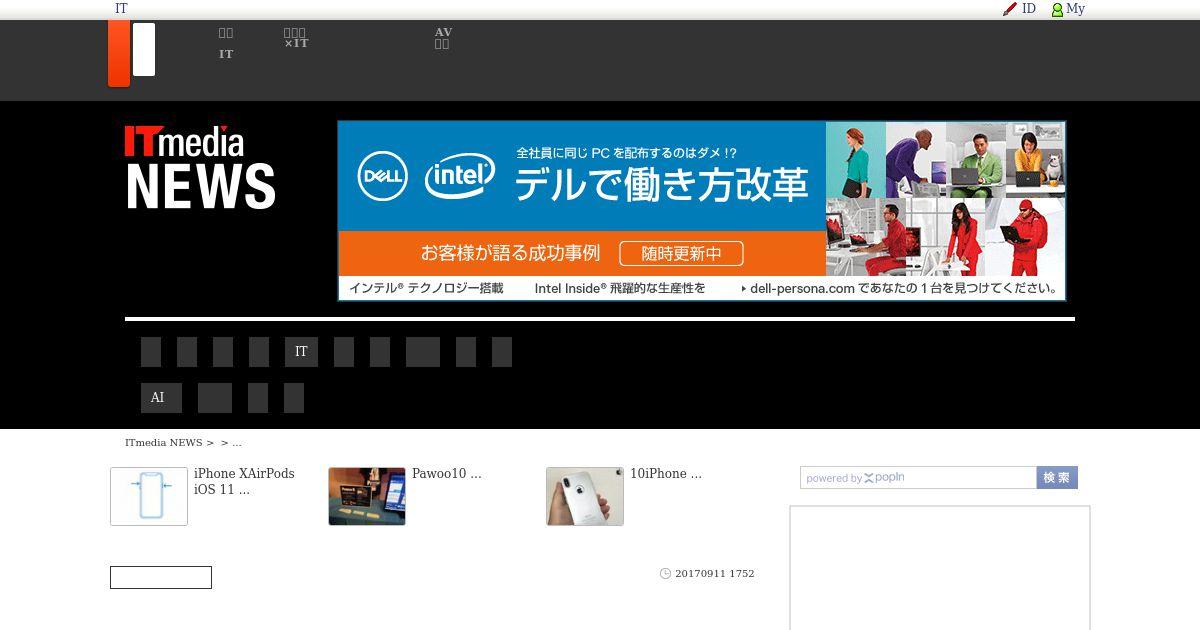Open the iPhone X outline article thumbnail
1200x630 pixels.
click(x=149, y=496)
